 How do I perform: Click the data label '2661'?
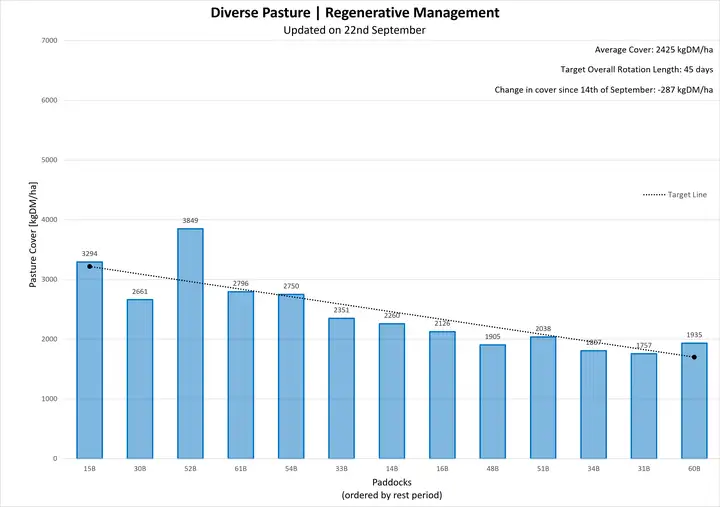140,292
